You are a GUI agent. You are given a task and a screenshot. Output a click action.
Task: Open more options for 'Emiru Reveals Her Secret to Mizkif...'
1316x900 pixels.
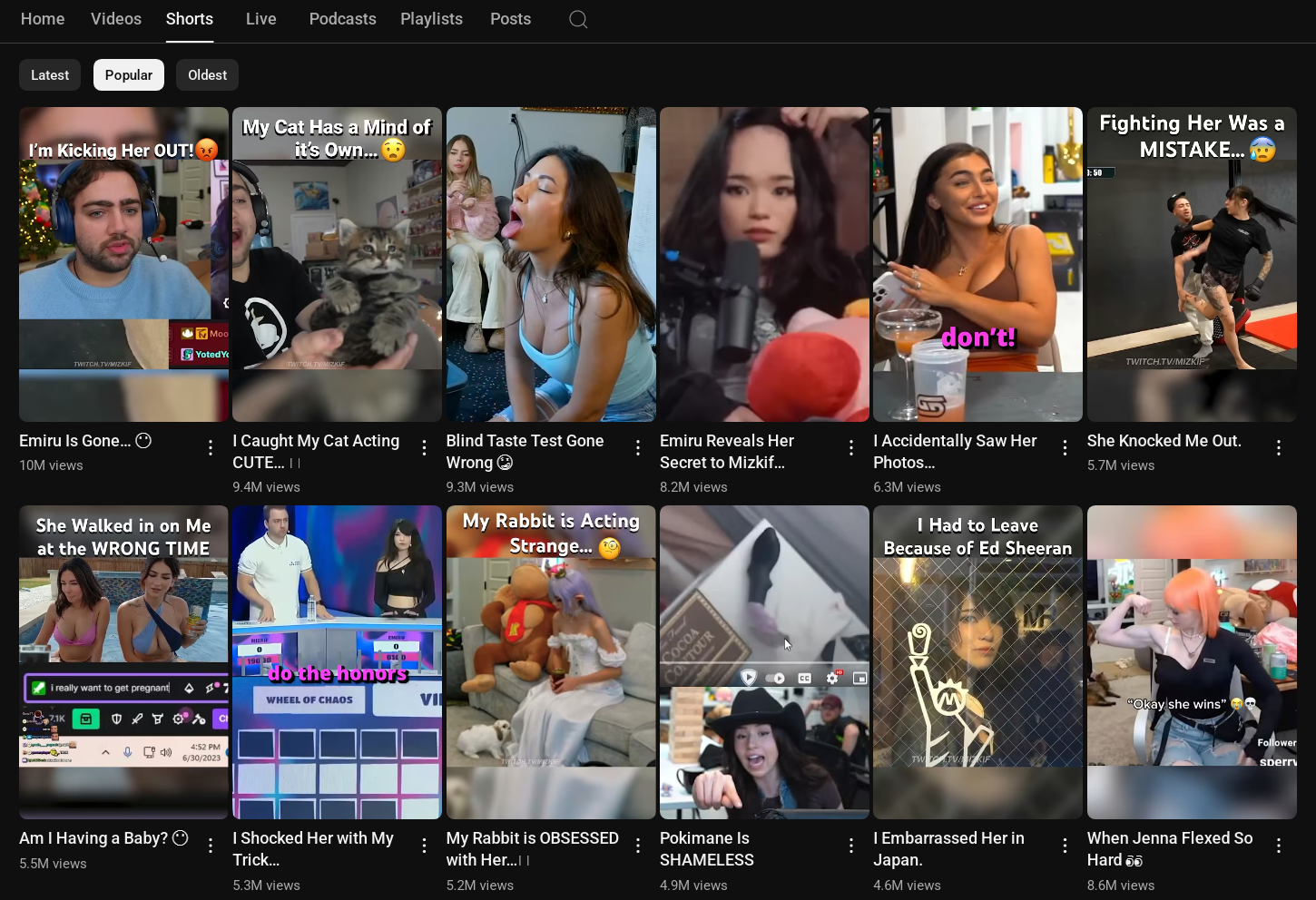[851, 447]
